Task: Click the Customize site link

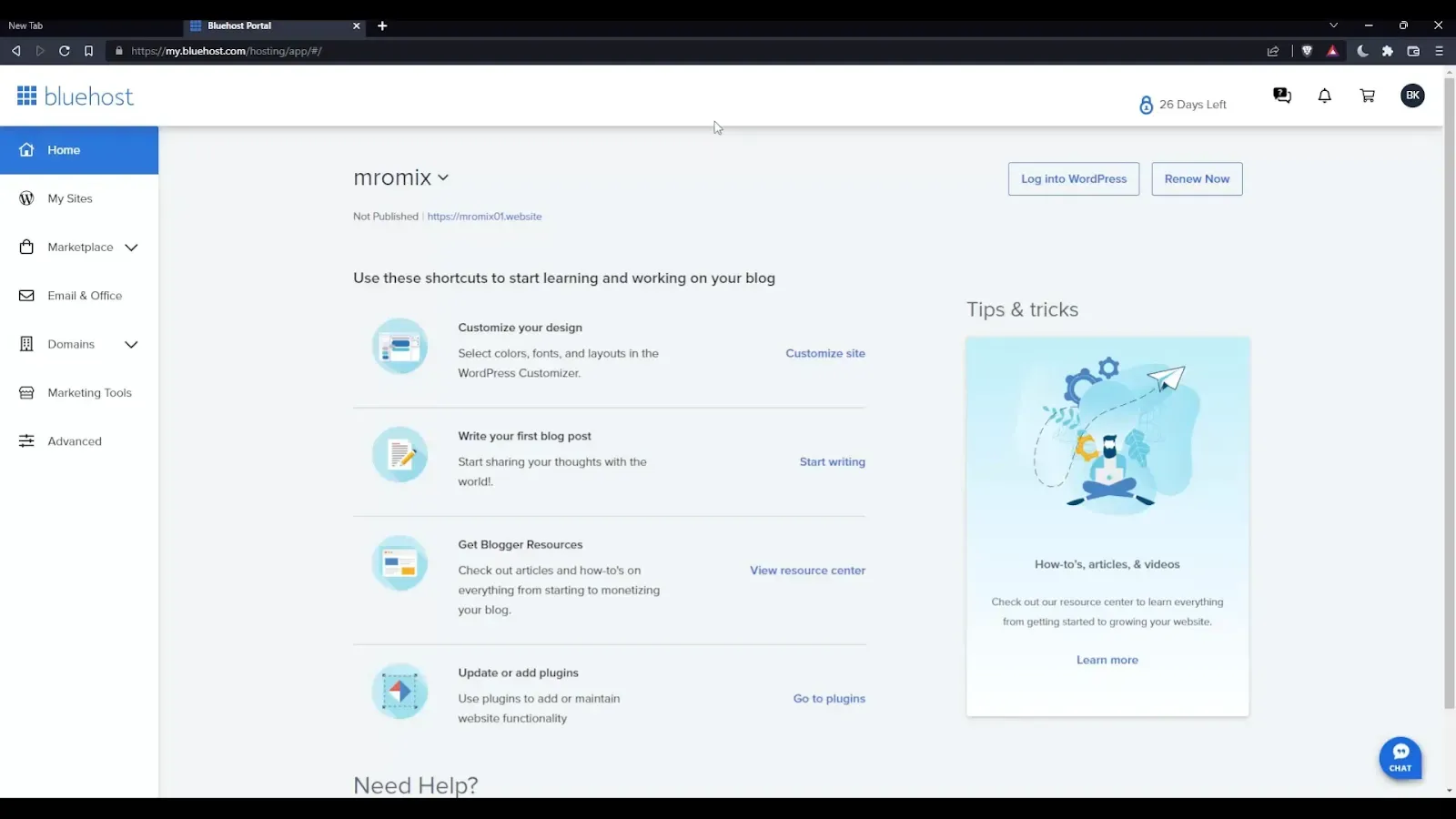Action: pyautogui.click(x=825, y=353)
